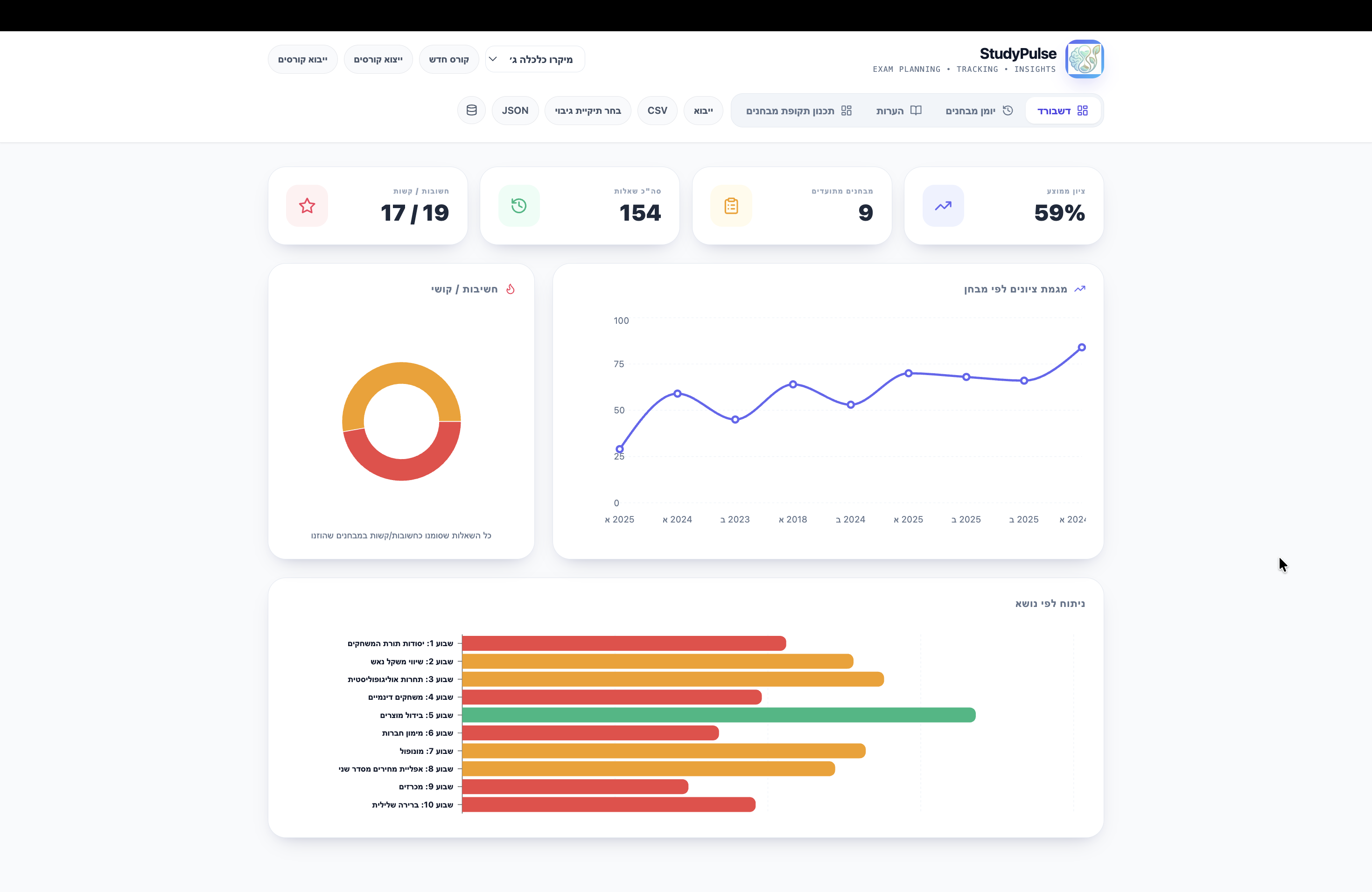This screenshot has height=892, width=1372.
Task: Click the red star icon on the important/hard questions card
Action: (x=307, y=206)
